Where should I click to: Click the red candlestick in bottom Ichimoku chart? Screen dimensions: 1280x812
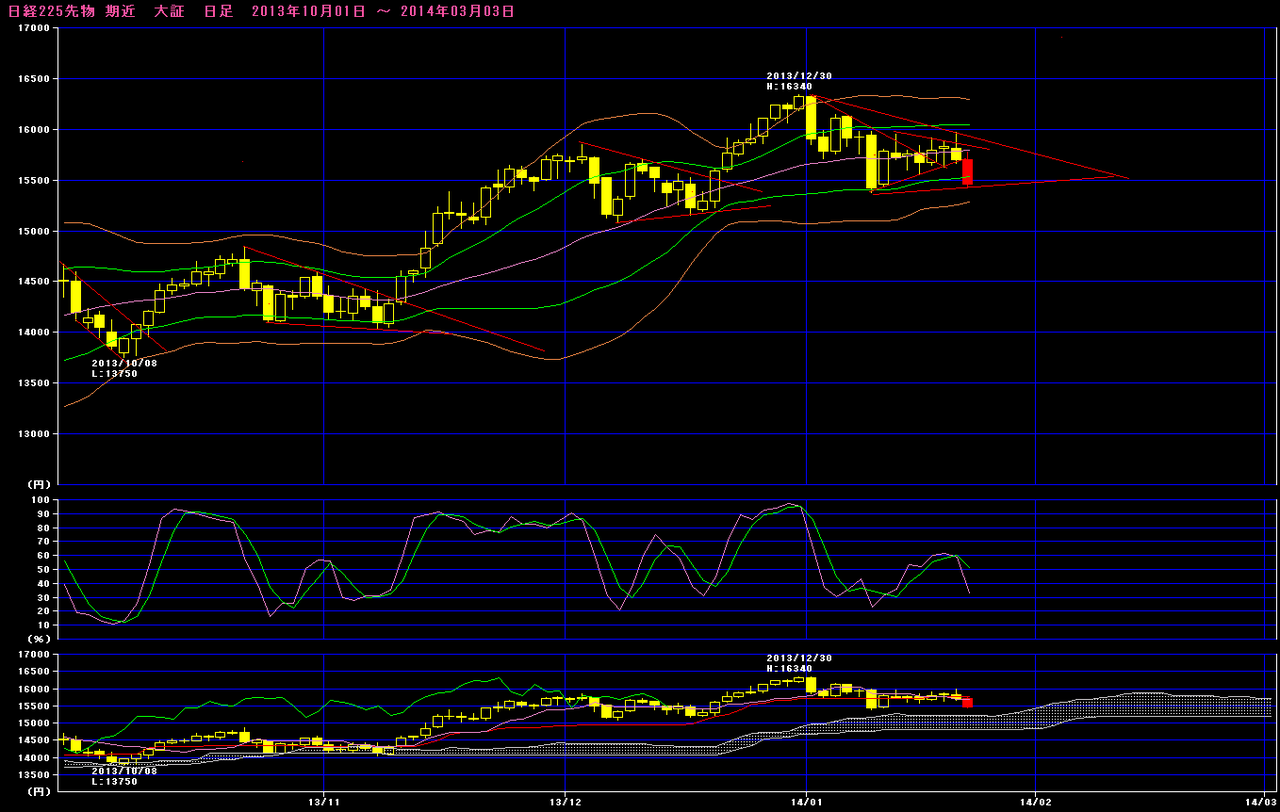click(x=968, y=702)
